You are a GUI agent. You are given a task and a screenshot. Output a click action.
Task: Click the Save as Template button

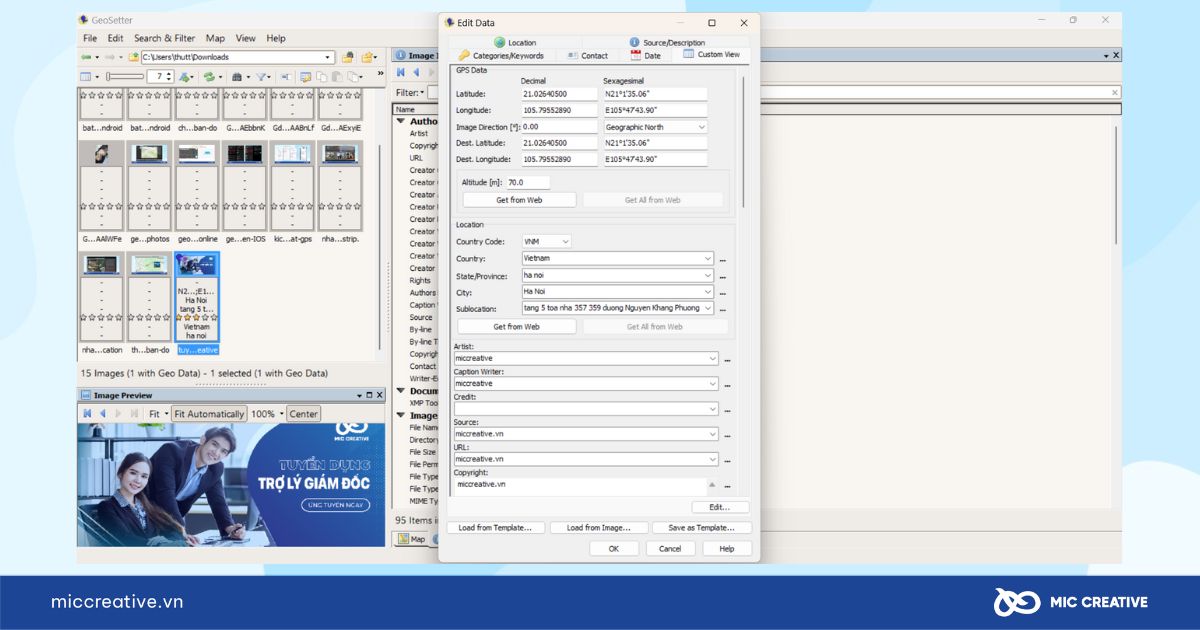click(x=702, y=528)
